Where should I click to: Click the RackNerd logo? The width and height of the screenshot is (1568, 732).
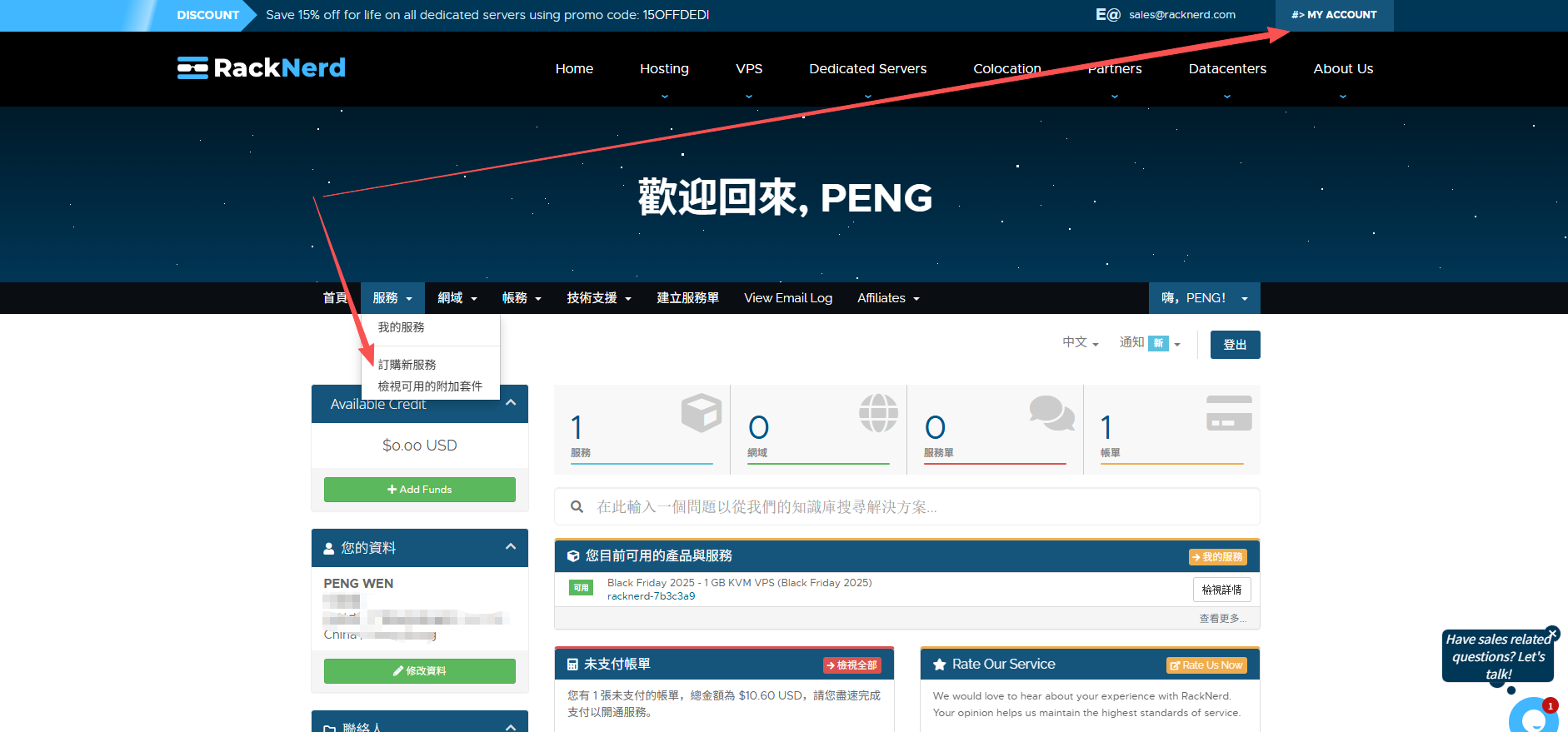pos(261,67)
